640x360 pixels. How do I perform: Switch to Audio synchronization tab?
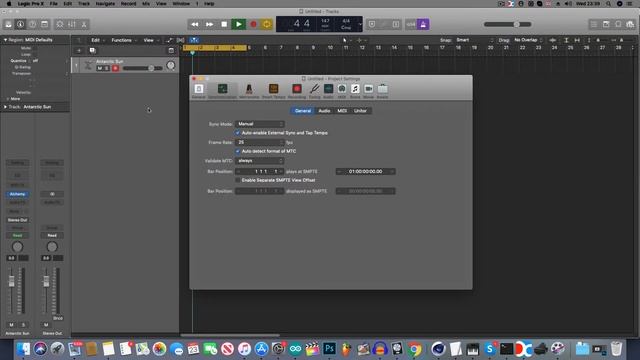(x=324, y=111)
